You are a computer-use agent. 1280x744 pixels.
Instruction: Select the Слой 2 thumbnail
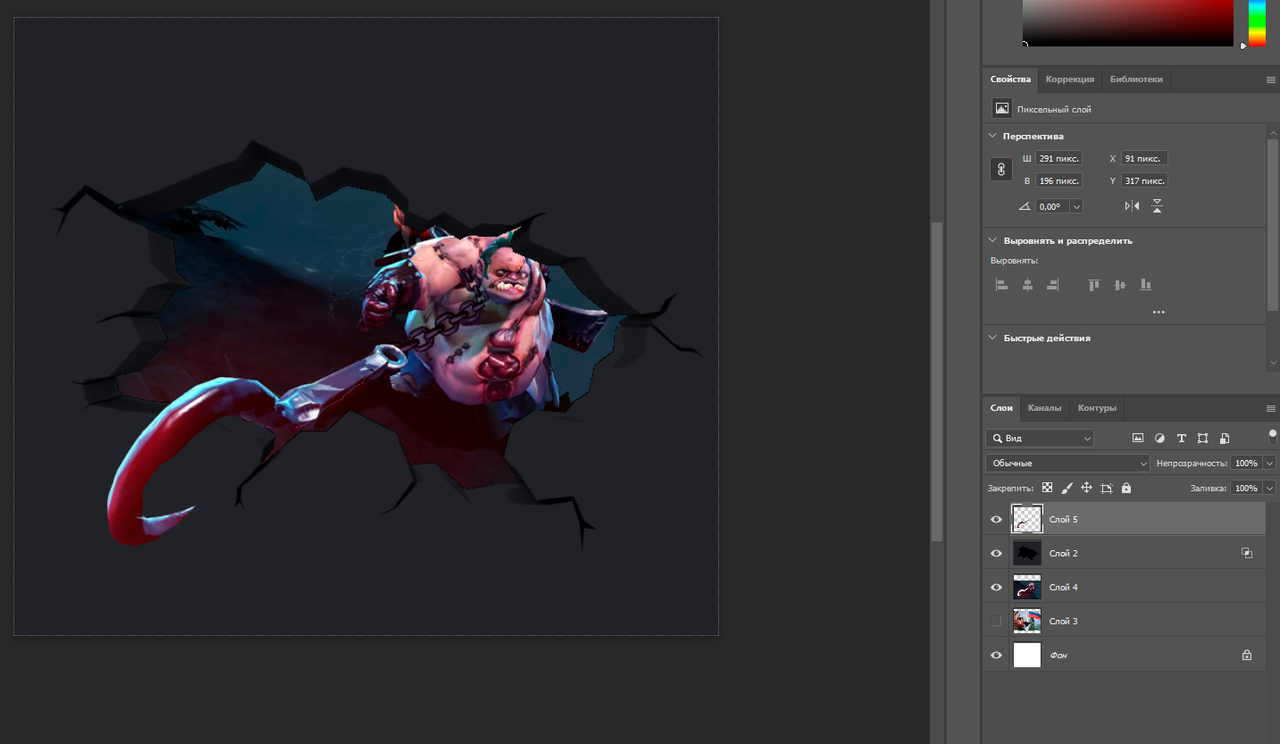coord(1027,553)
